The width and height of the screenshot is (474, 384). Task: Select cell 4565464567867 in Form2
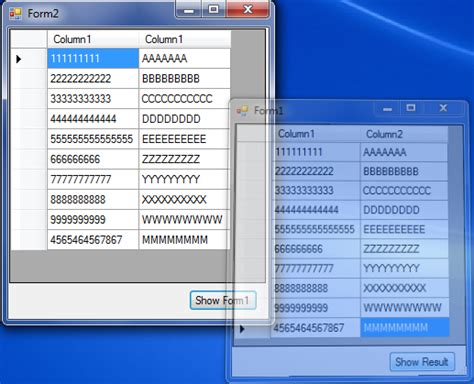(93, 240)
